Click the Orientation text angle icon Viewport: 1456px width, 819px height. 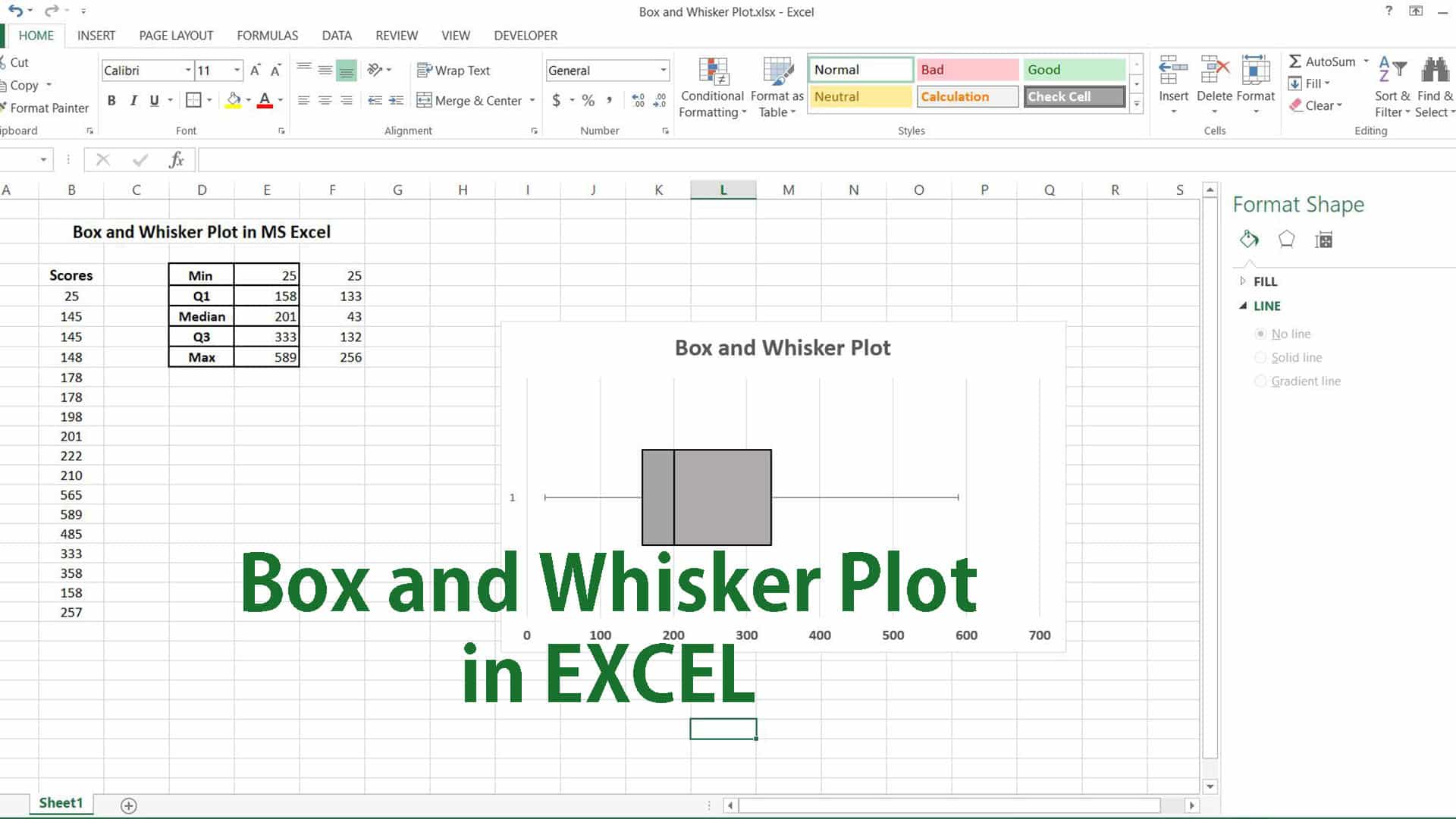[x=375, y=70]
